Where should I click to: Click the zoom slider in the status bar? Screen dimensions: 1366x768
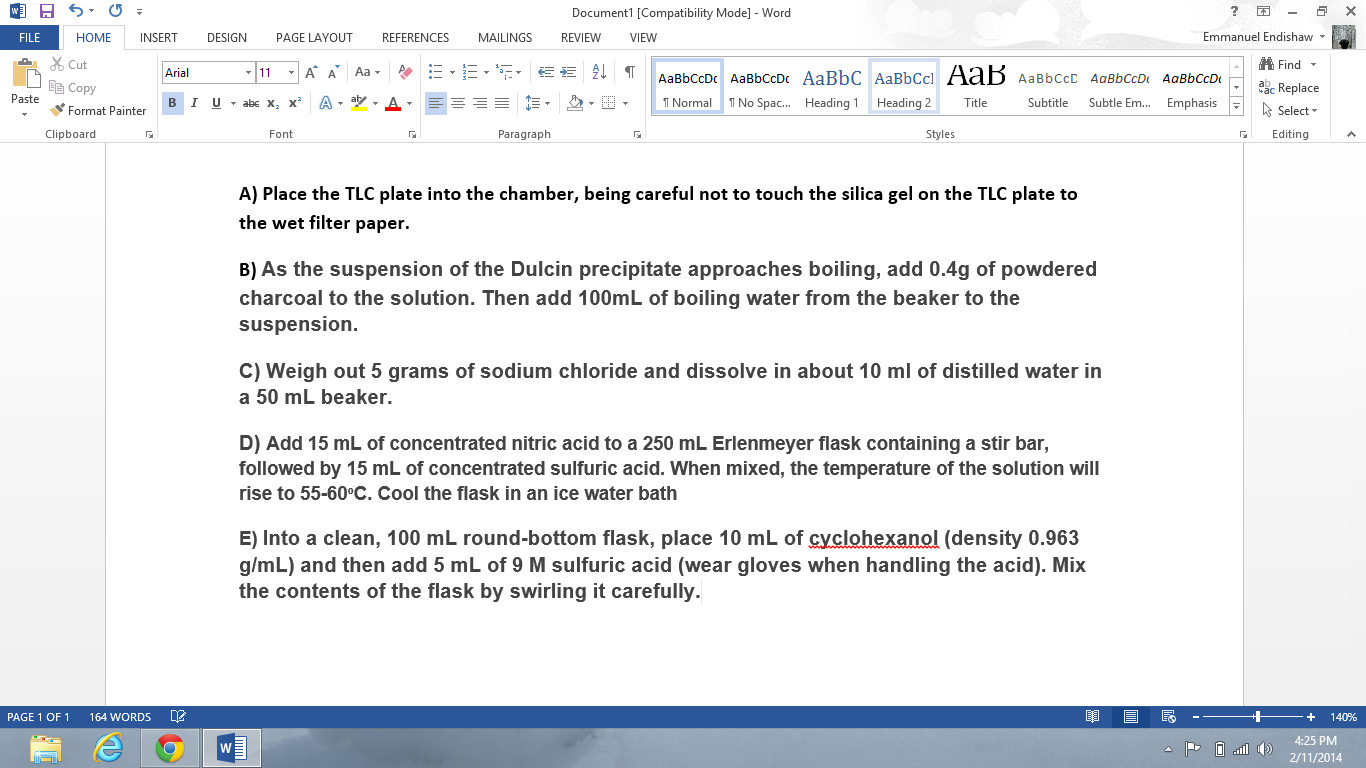(1257, 717)
